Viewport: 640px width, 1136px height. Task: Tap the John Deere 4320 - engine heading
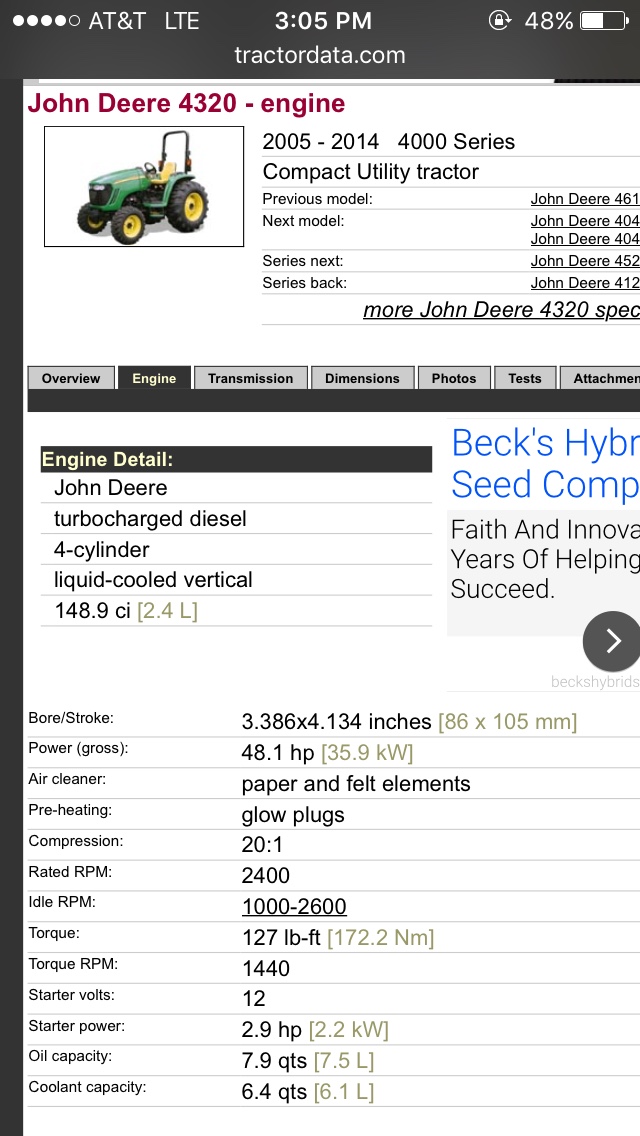[186, 104]
